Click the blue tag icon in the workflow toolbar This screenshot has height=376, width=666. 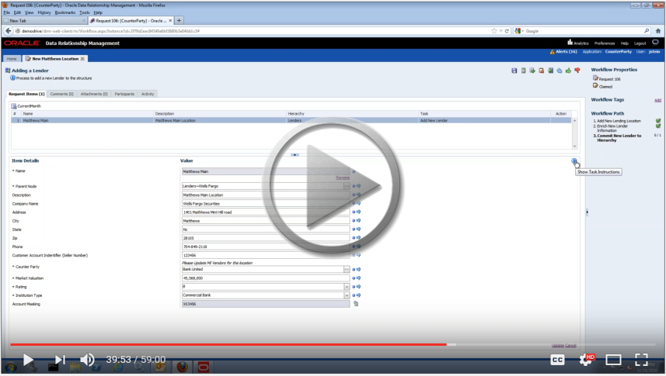pos(559,71)
